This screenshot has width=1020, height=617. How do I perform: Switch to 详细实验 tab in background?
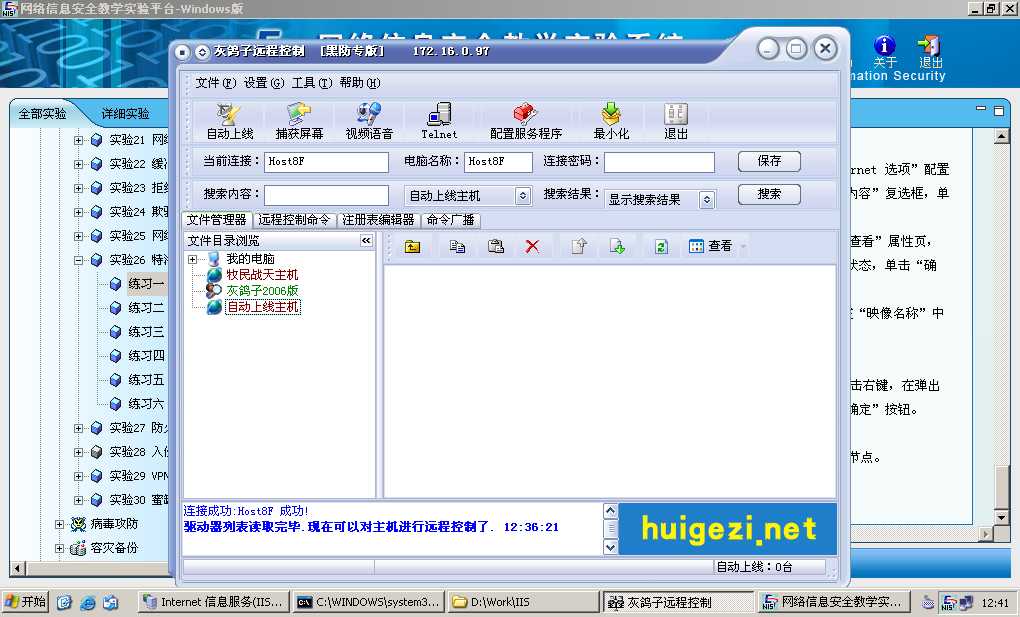coord(126,114)
